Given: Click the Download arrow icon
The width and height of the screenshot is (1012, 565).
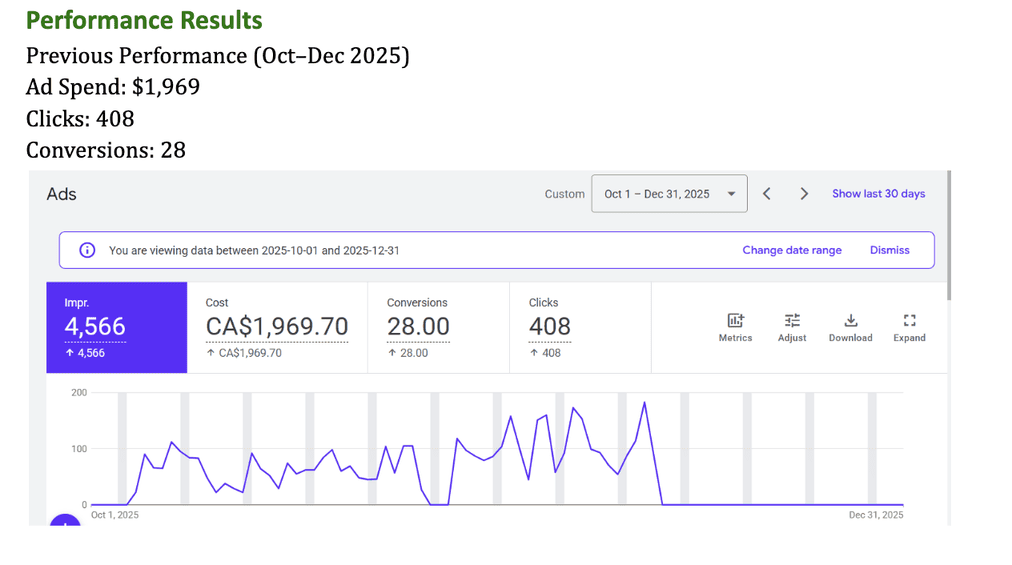Looking at the screenshot, I should click(851, 320).
